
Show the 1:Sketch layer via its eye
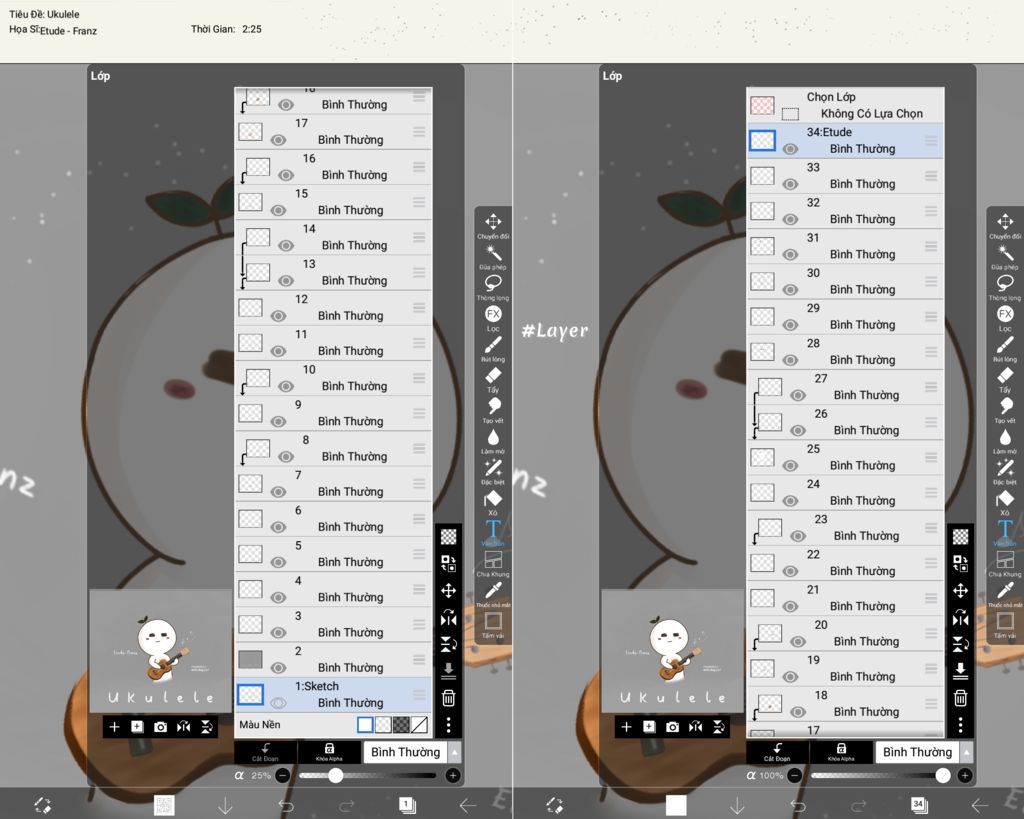(278, 703)
